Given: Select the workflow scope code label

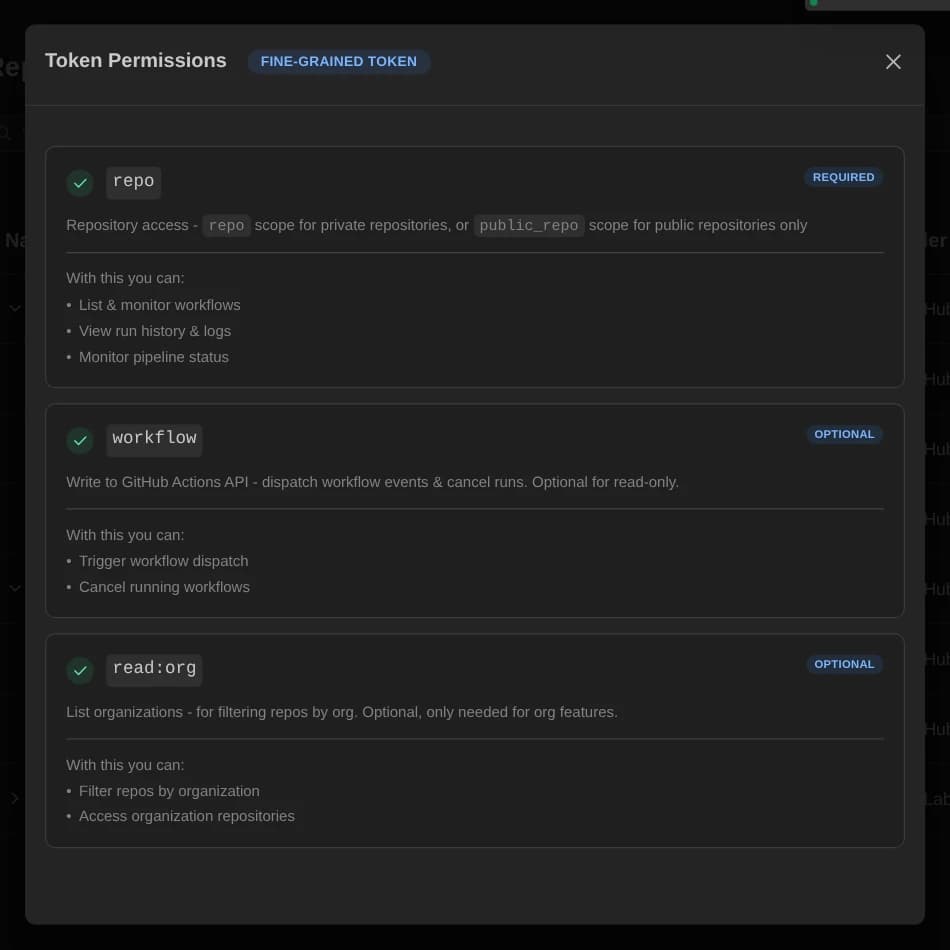Looking at the screenshot, I should click(x=154, y=440).
